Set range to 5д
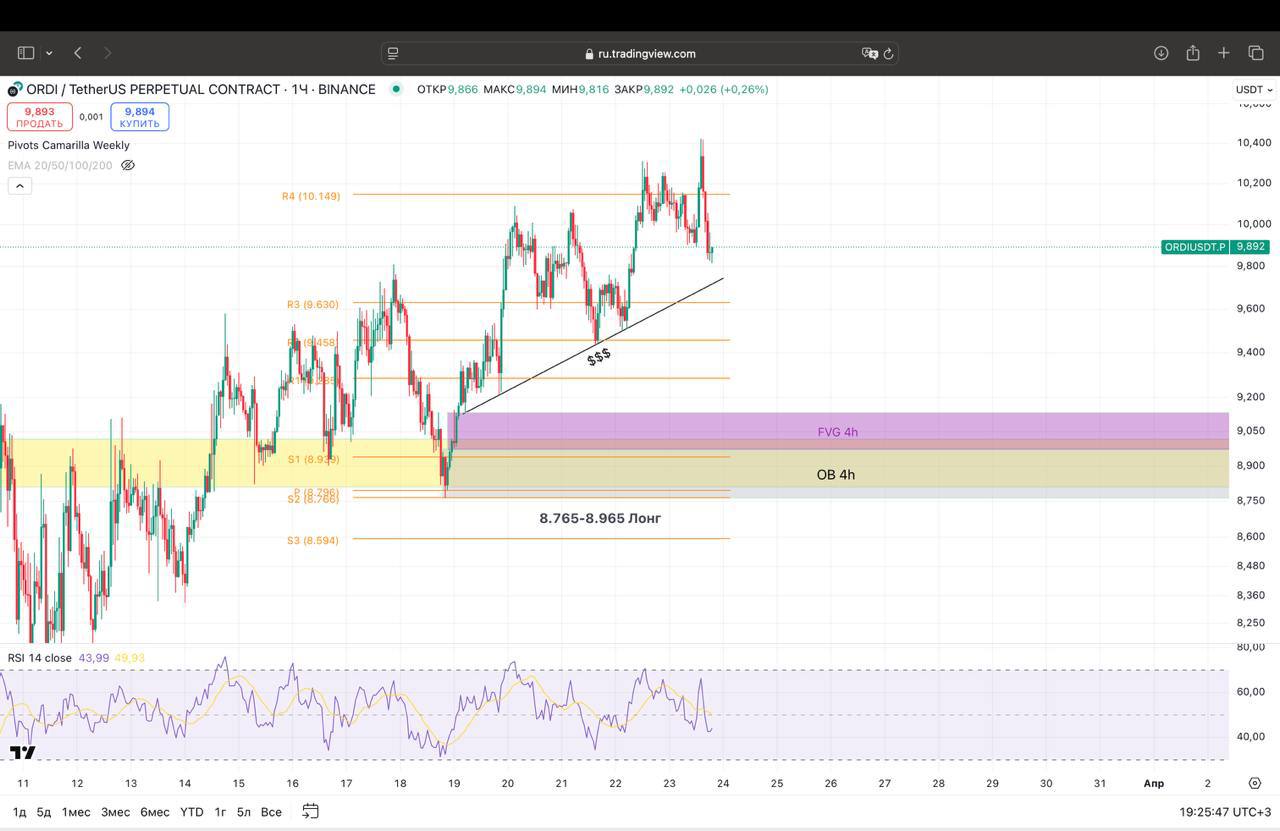Viewport: 1280px width, 831px height. 44,812
